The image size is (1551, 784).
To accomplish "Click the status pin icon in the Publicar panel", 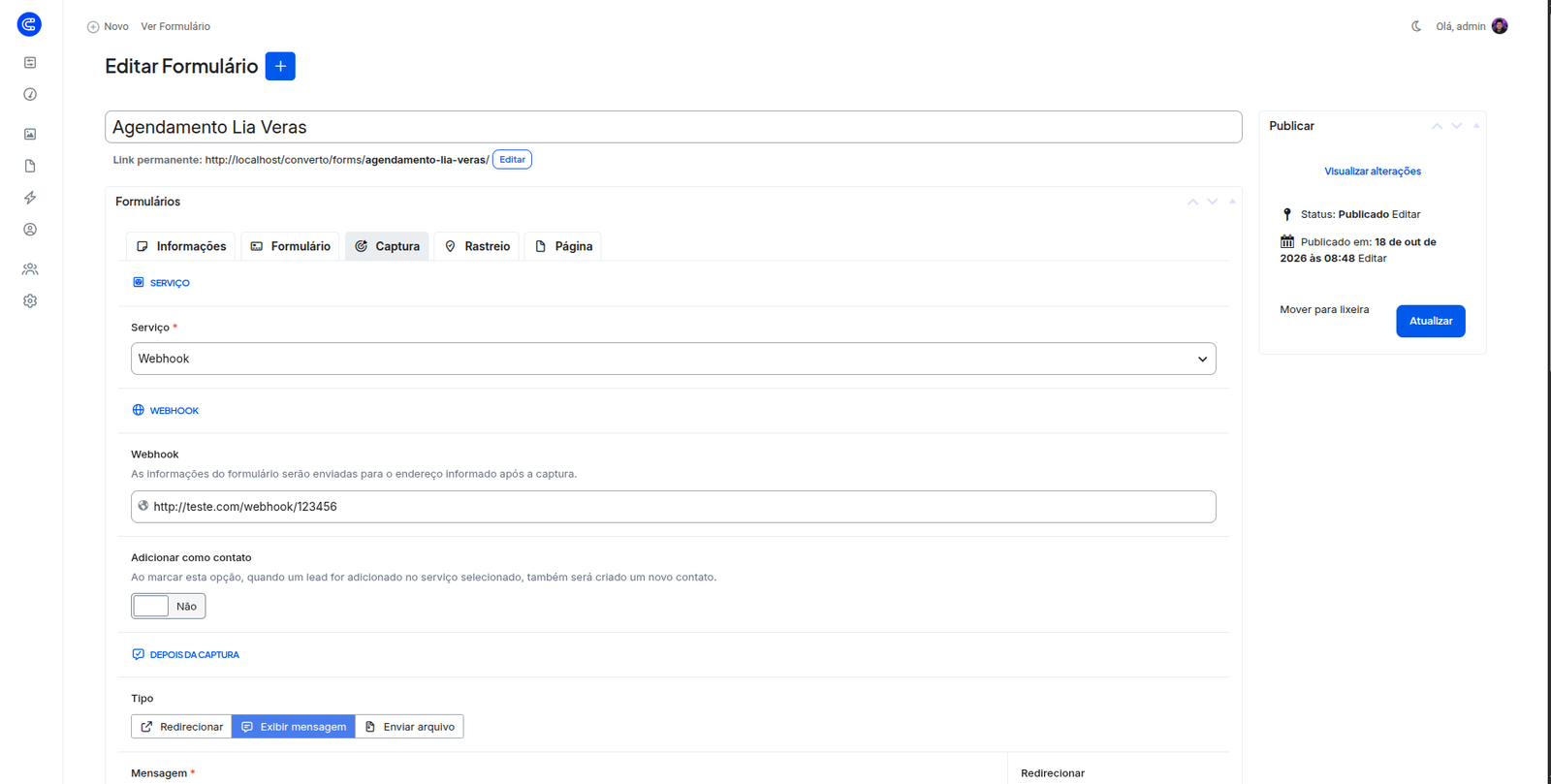I will click(1287, 214).
